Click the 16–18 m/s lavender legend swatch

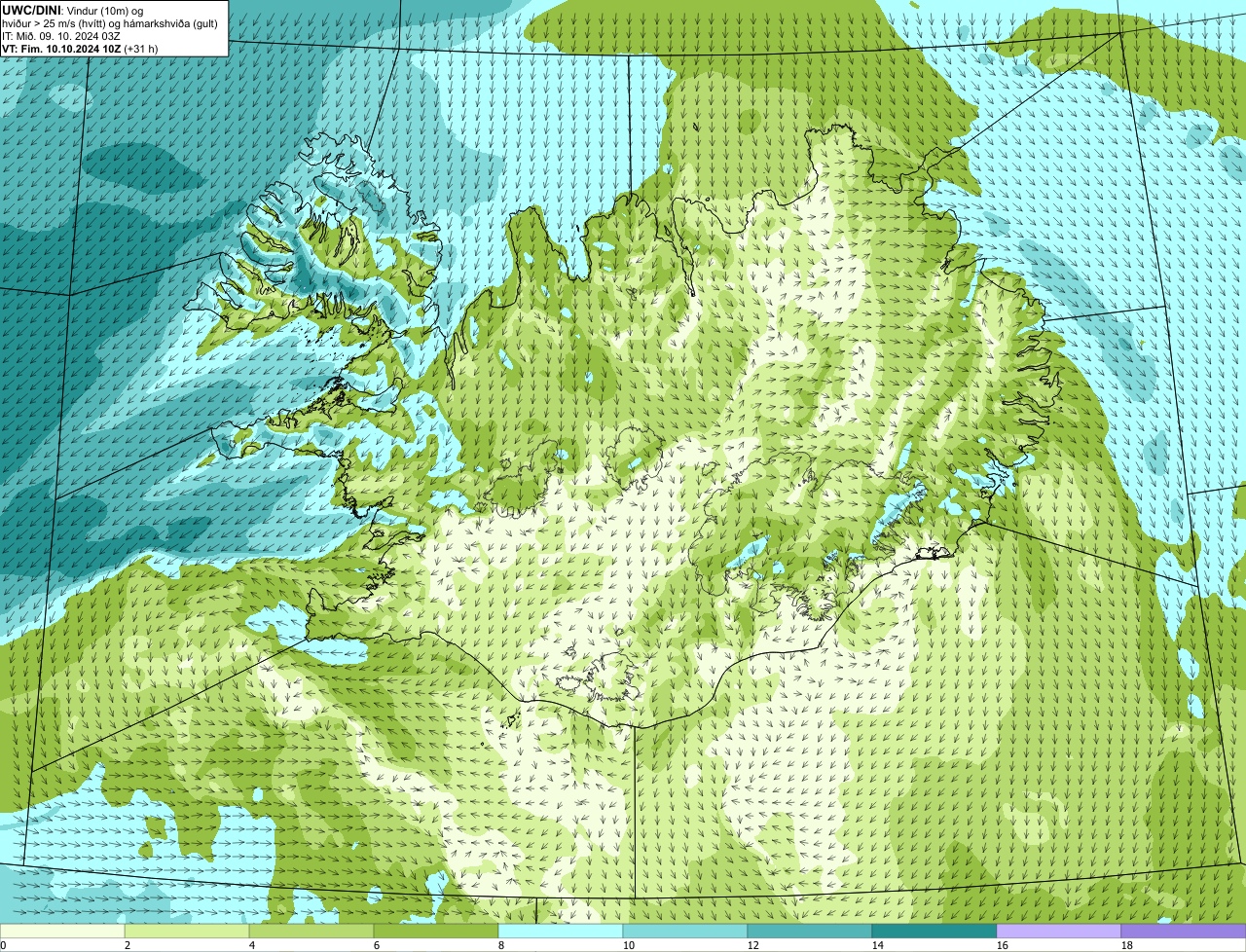point(1059,932)
